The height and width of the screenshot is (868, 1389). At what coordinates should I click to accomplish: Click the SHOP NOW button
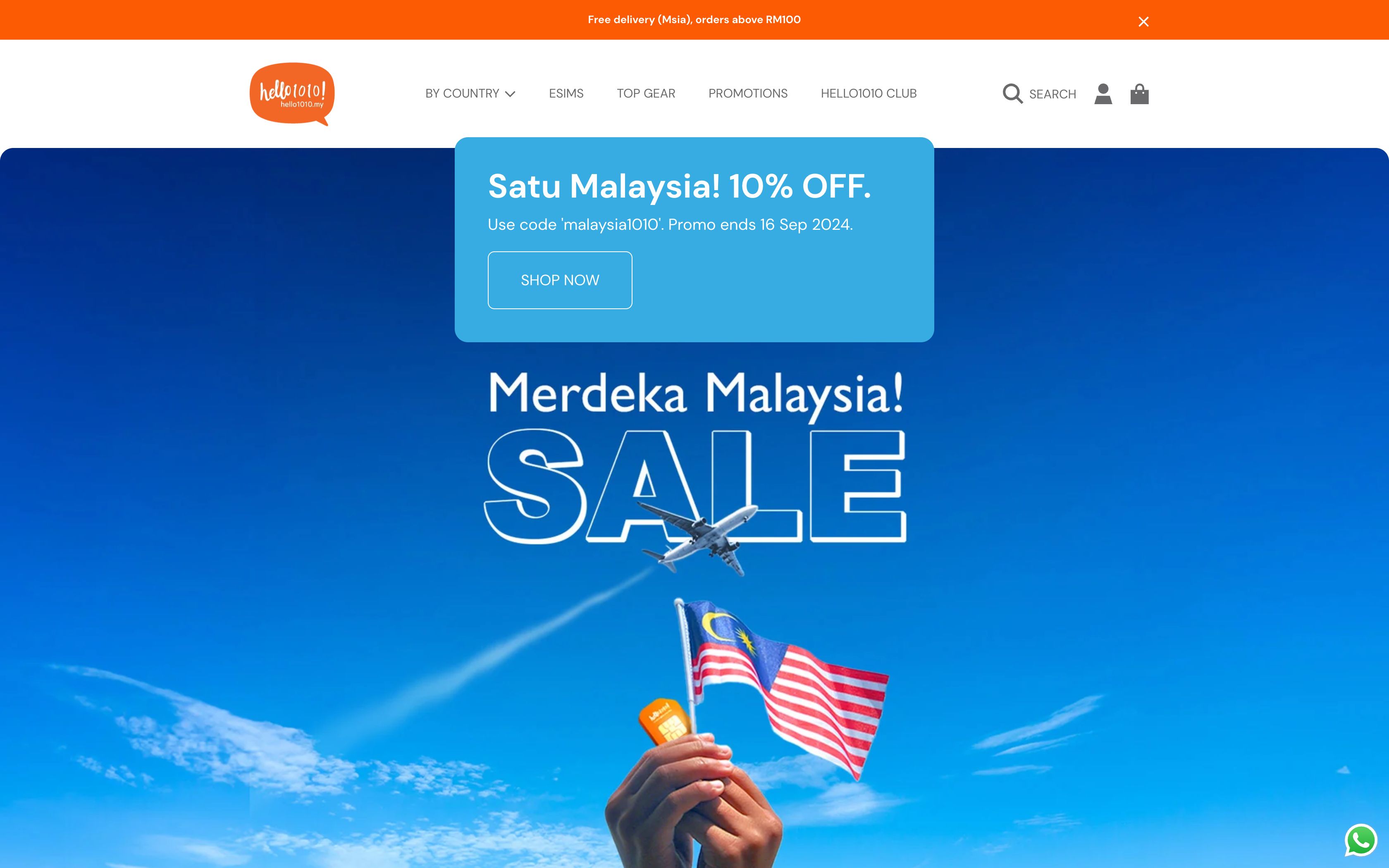pyautogui.click(x=560, y=280)
